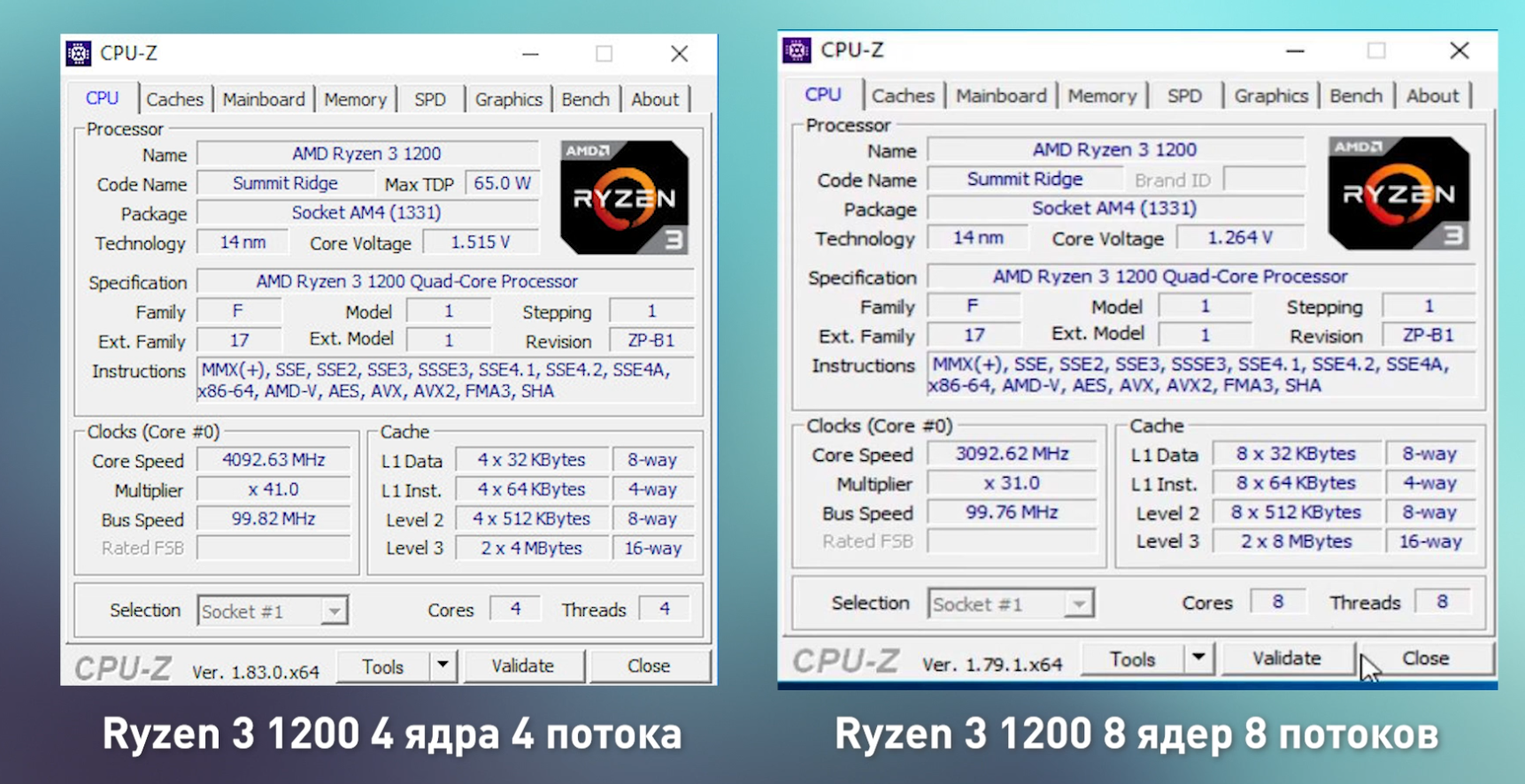Close right CPU-Z window with title bar X
1525x784 pixels.
1460,50
